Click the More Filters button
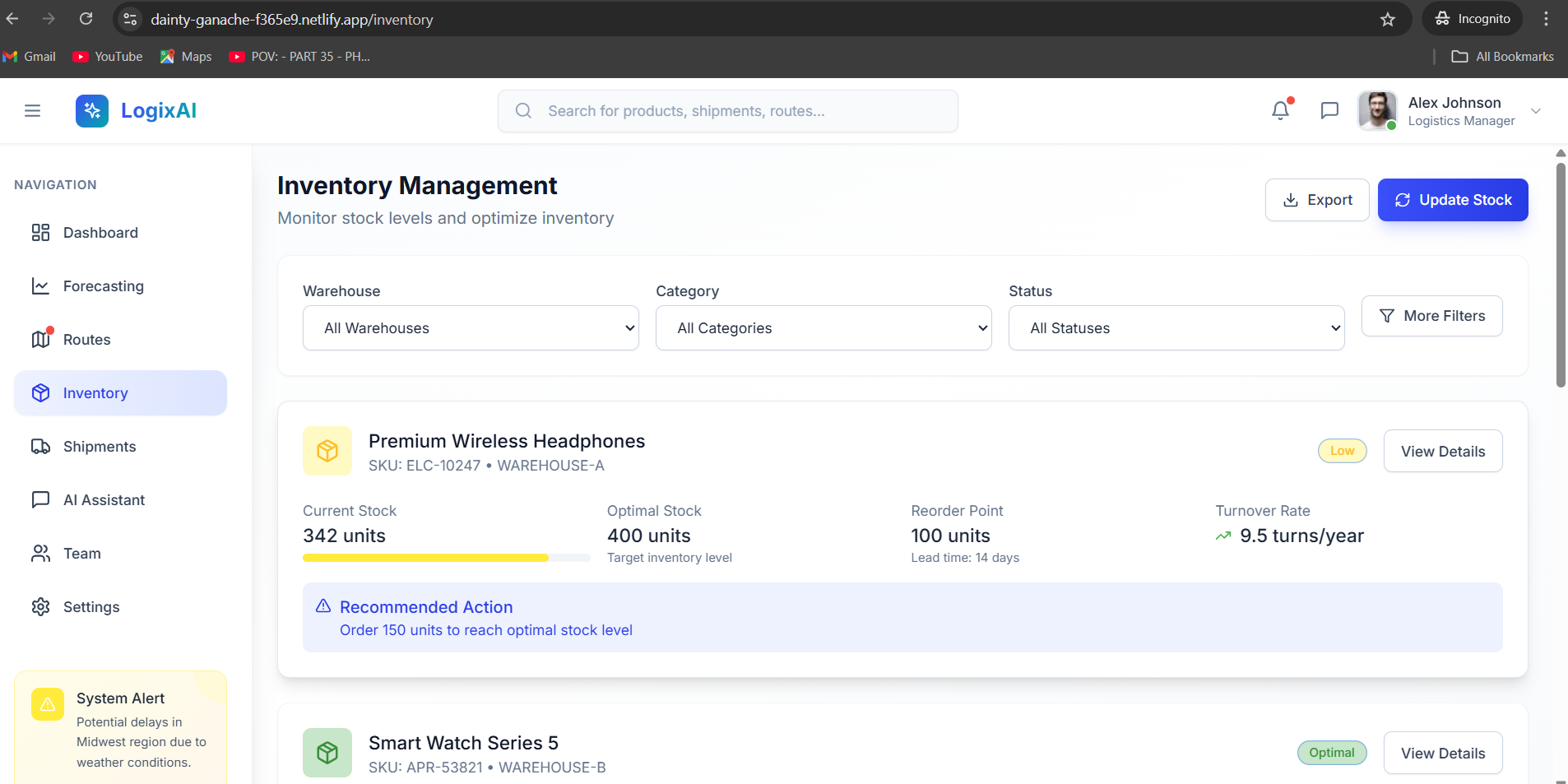The image size is (1568, 784). [x=1432, y=316]
